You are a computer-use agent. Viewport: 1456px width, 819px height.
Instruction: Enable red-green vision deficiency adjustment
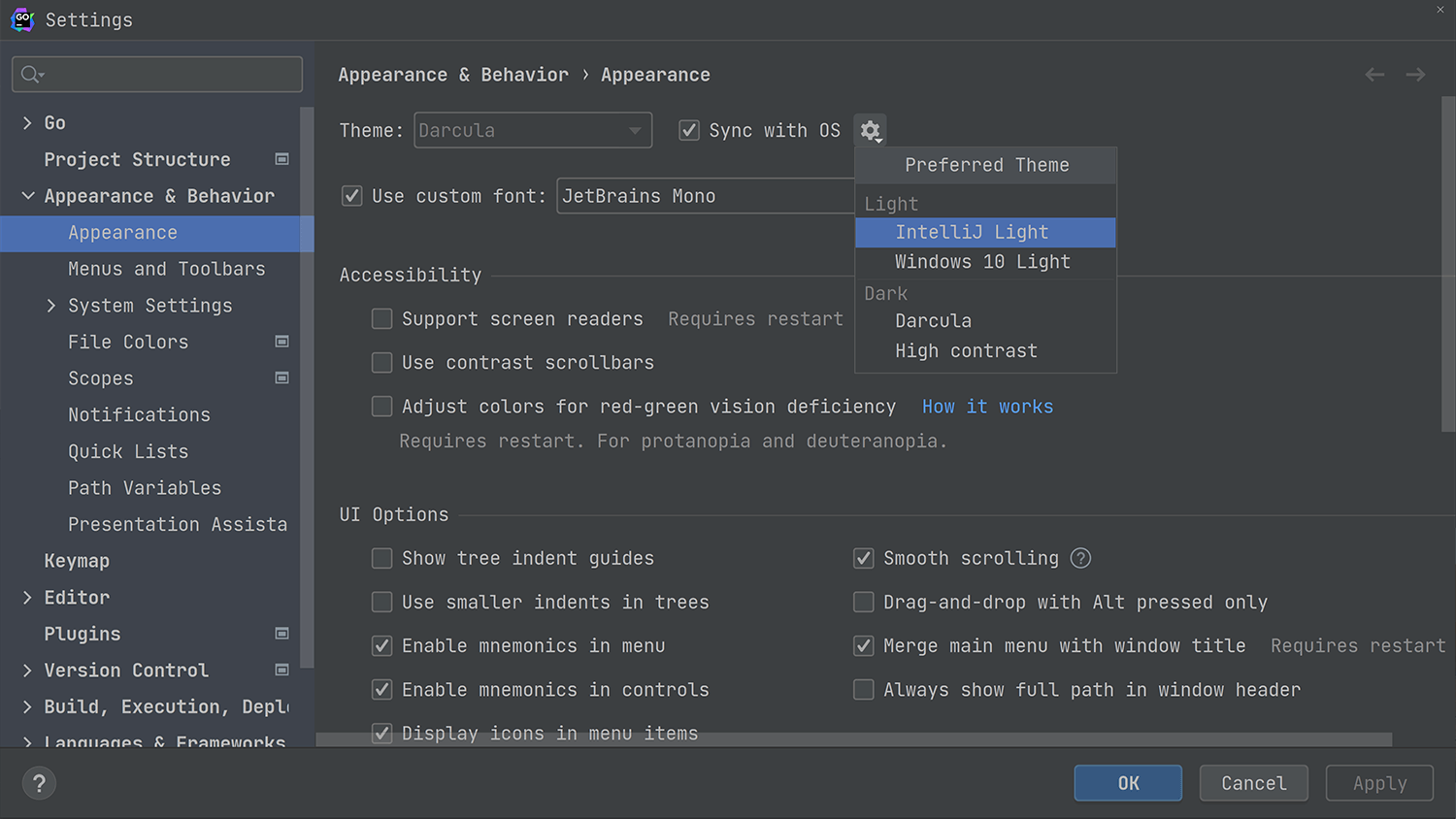(x=382, y=407)
